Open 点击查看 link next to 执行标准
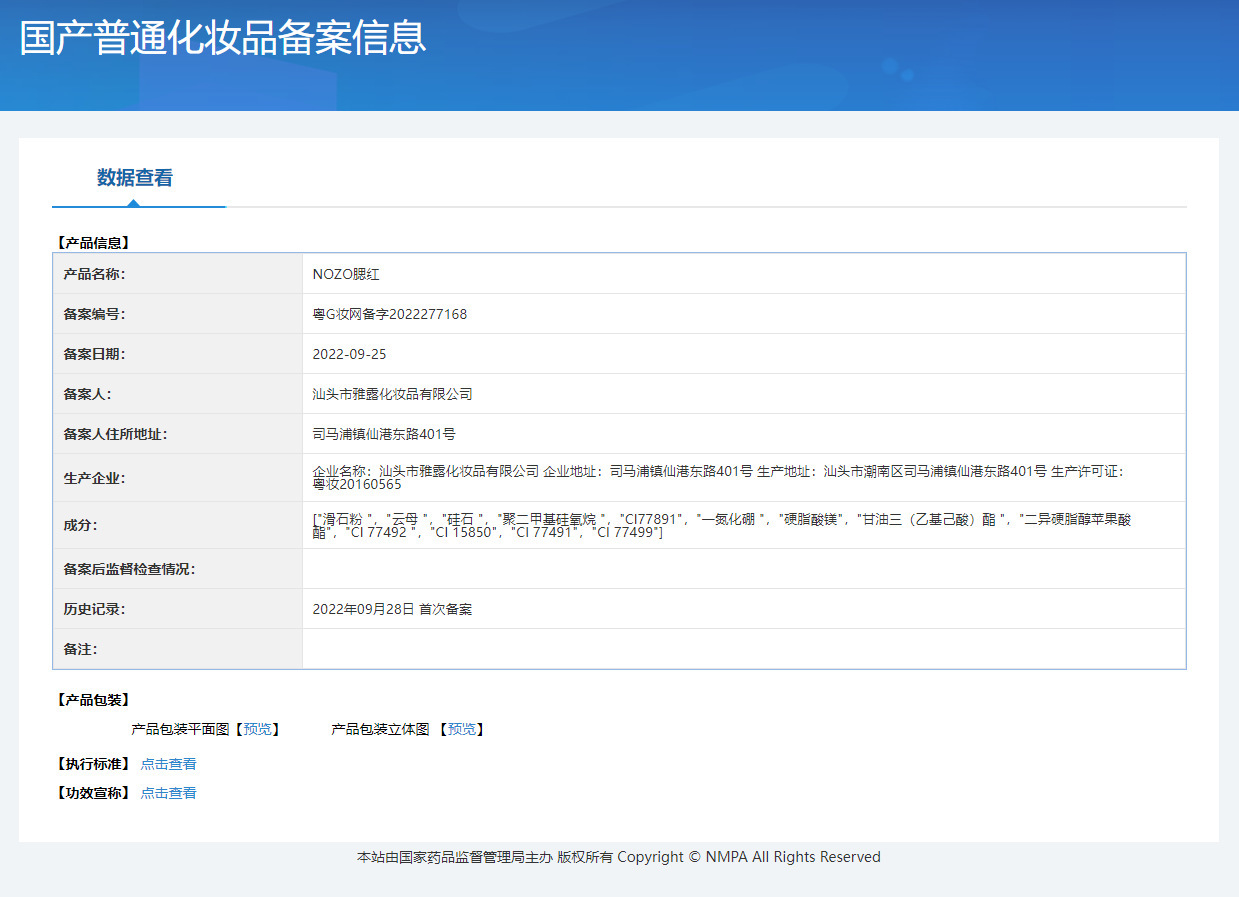This screenshot has width=1239, height=897. [168, 764]
